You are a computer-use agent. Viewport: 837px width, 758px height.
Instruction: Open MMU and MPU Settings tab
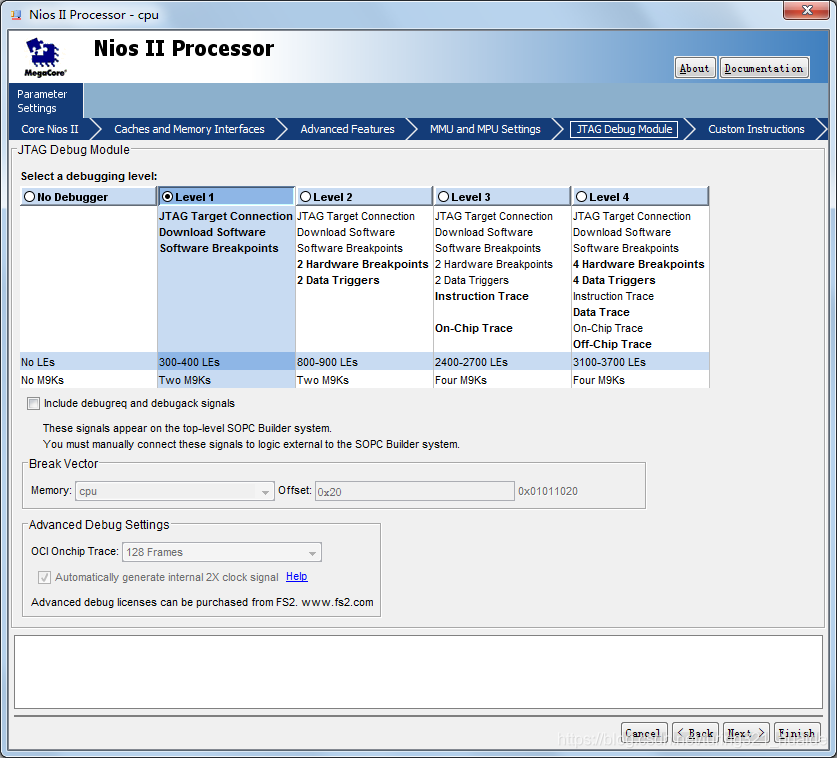(x=485, y=129)
